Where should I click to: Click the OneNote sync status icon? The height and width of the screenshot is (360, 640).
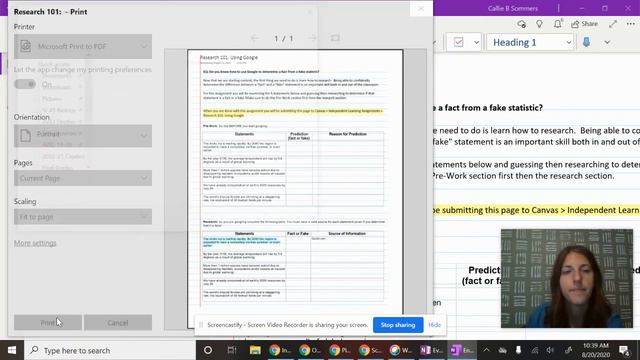521,24
